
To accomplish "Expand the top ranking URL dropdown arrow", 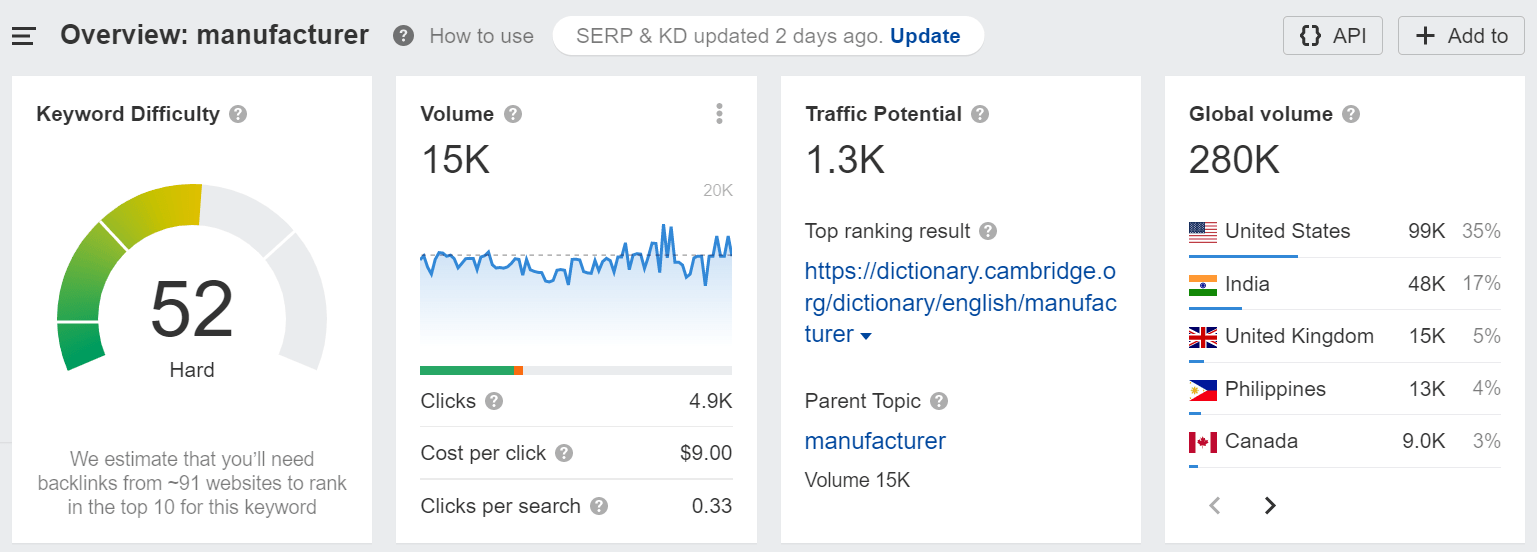I will tap(866, 336).
